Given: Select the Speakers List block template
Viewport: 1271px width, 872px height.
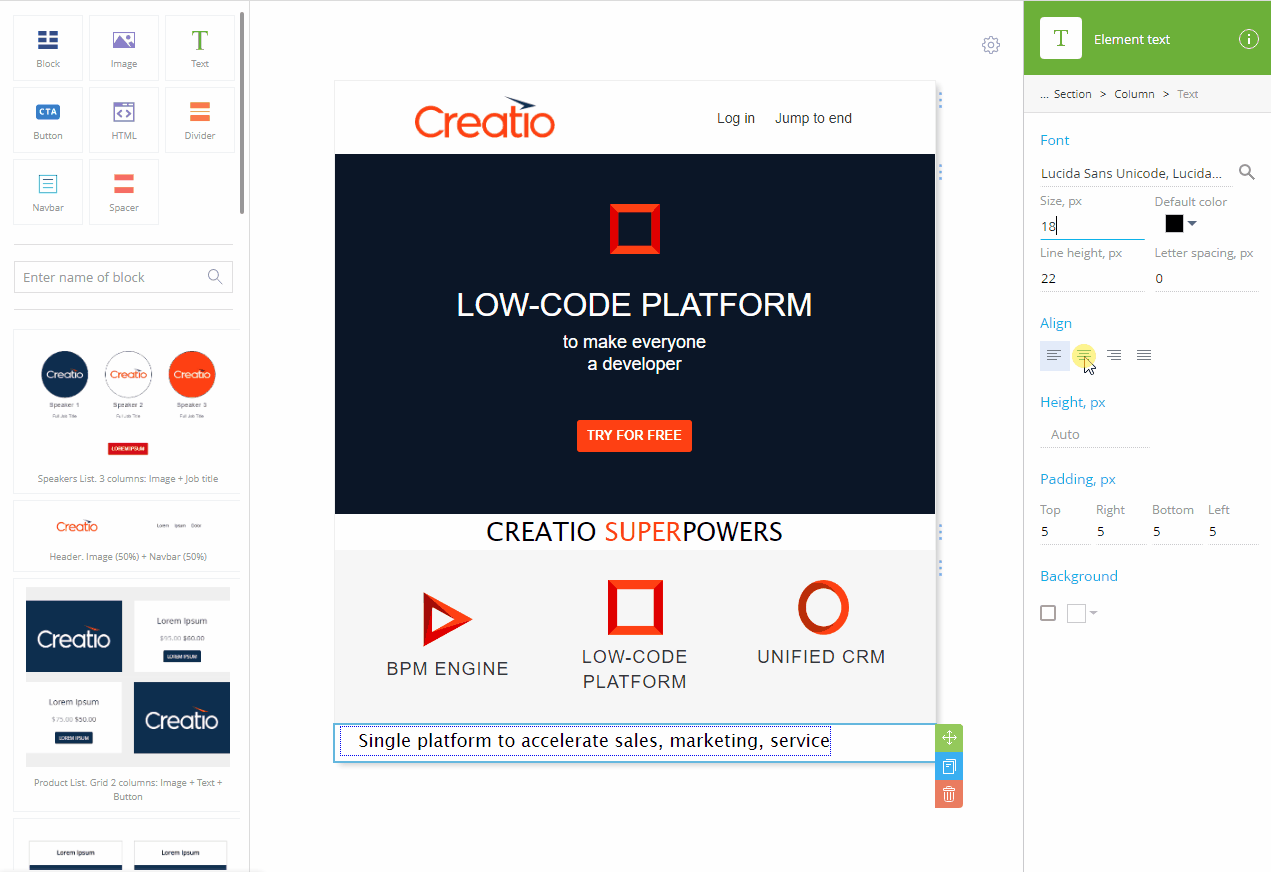Looking at the screenshot, I should pos(127,411).
